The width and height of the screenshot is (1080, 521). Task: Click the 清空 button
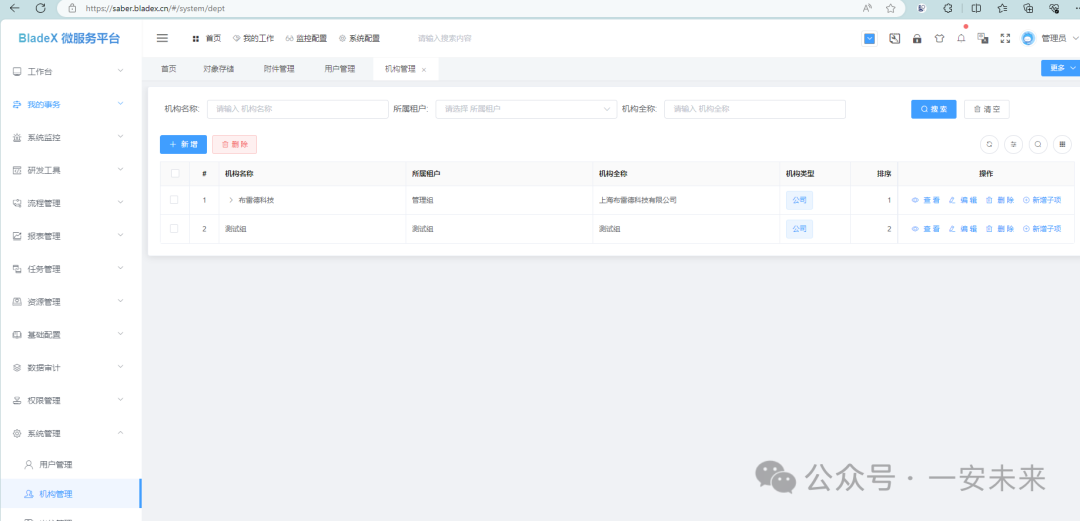point(987,109)
